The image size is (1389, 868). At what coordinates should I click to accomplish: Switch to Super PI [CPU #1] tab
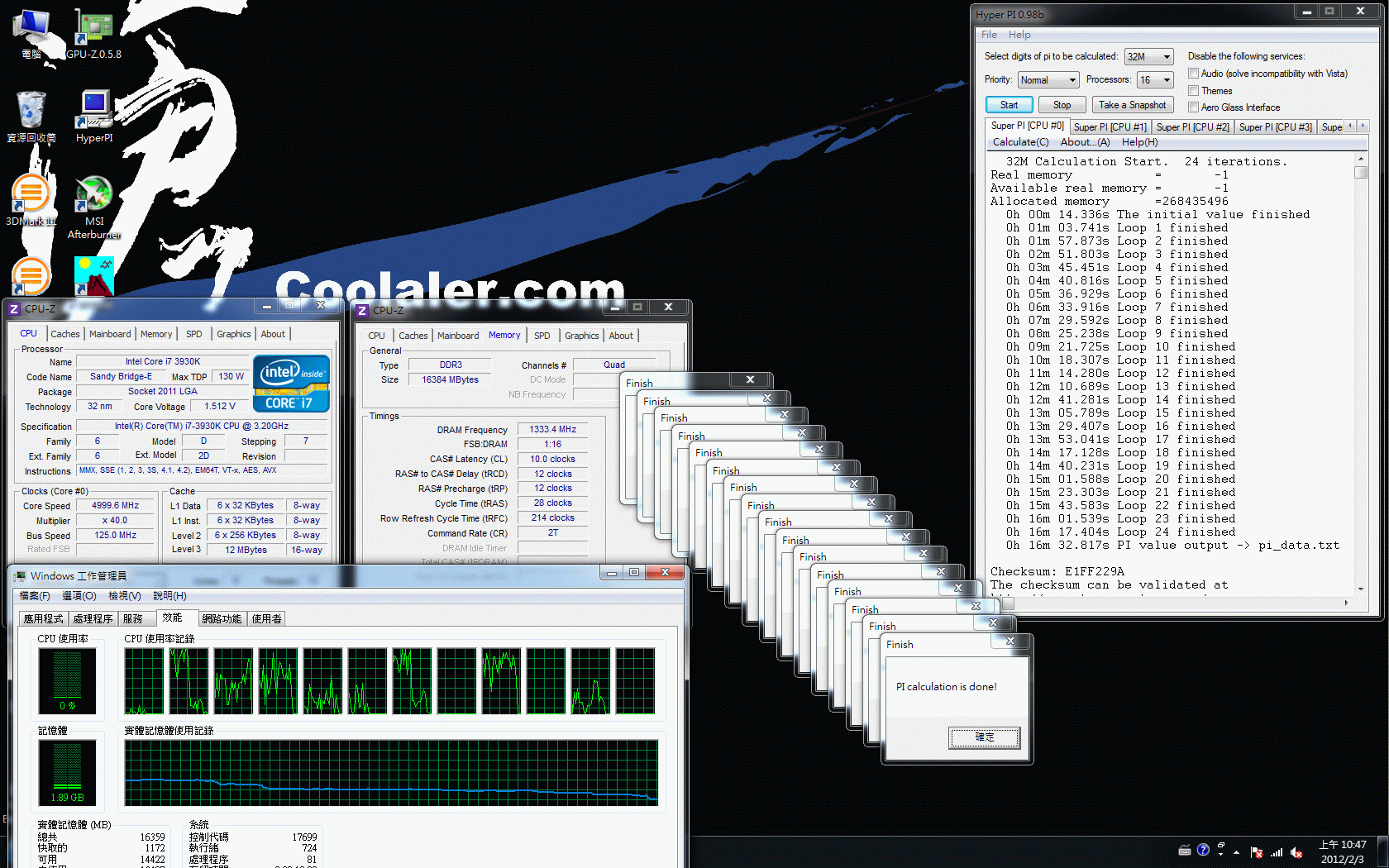pyautogui.click(x=1110, y=127)
